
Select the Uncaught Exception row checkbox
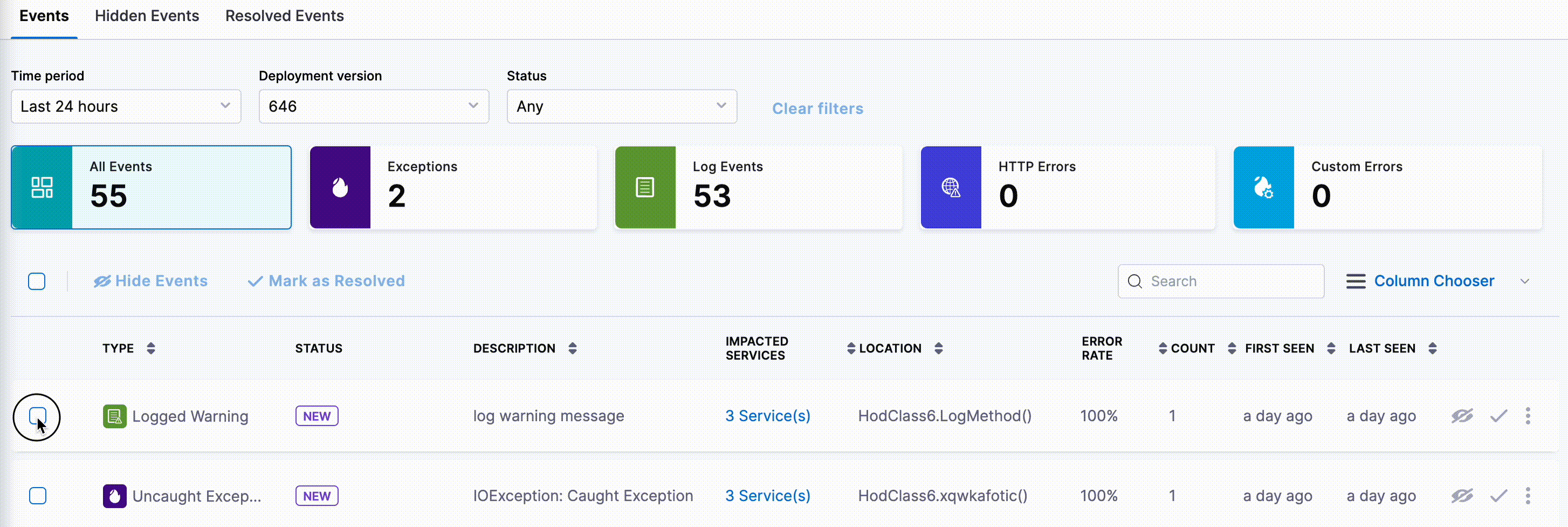pos(38,496)
